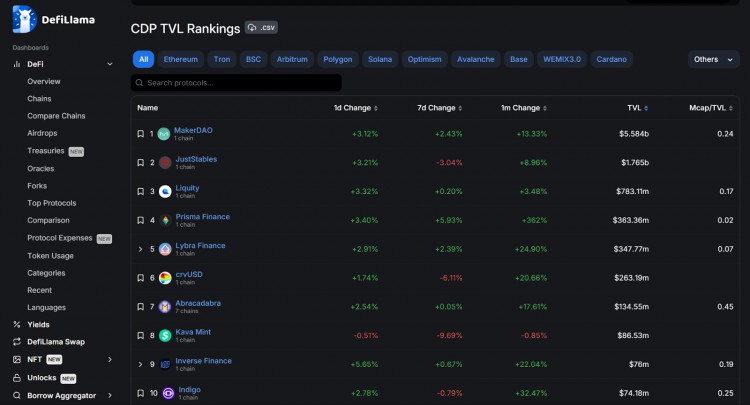Click the DefiLlama logo icon
Viewport: 750px width, 405px height.
24,17
